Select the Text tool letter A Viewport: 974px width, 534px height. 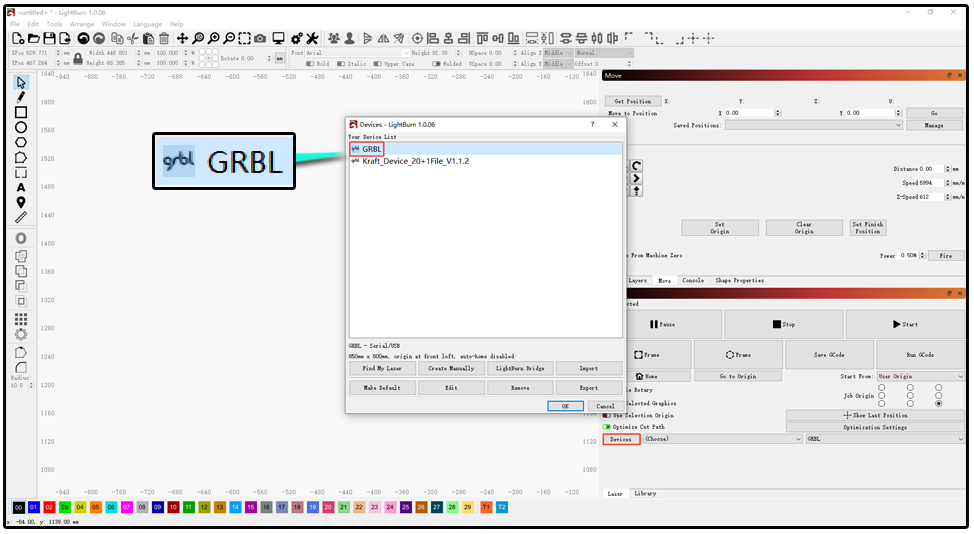click(x=21, y=188)
